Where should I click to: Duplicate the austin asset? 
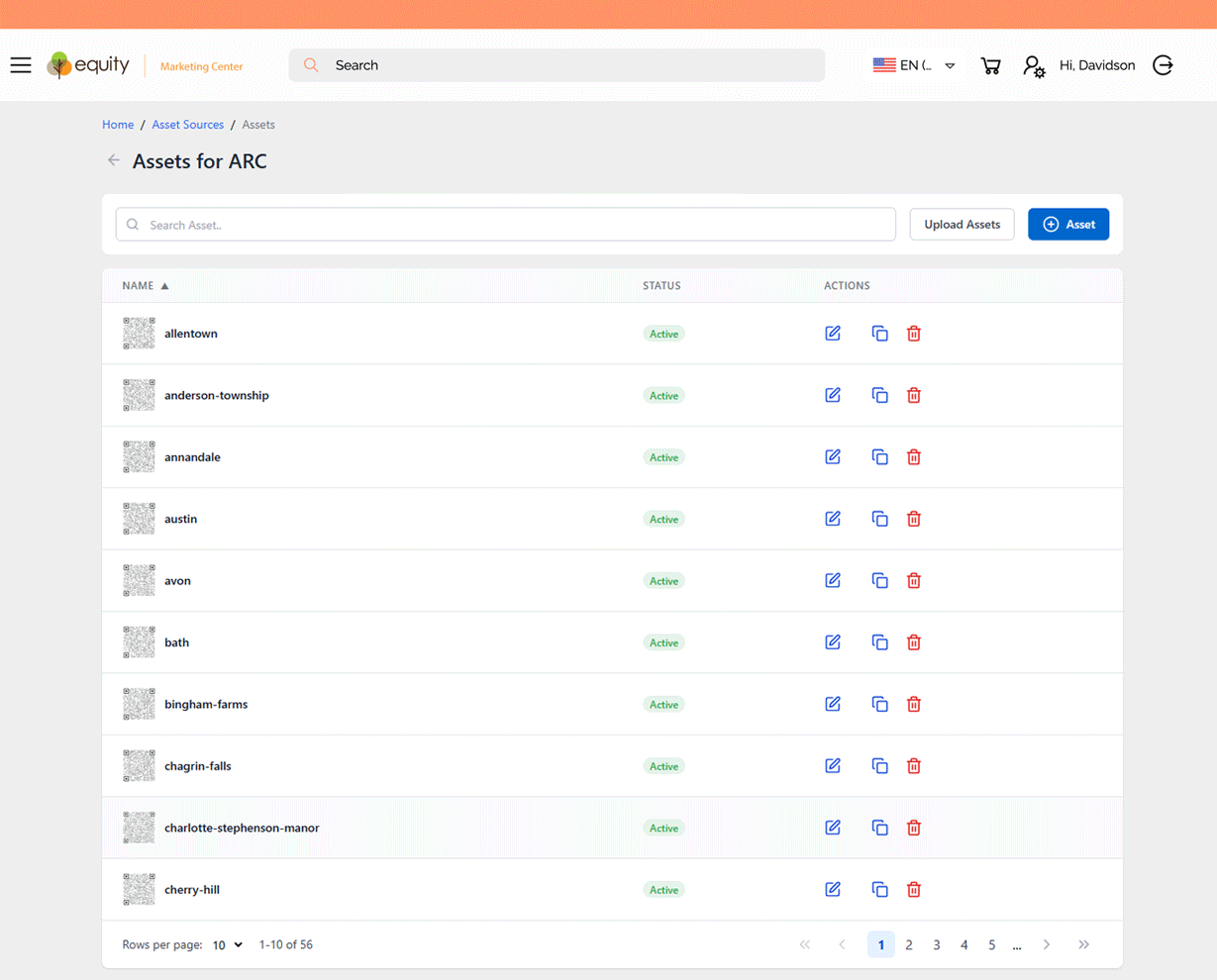pos(879,519)
